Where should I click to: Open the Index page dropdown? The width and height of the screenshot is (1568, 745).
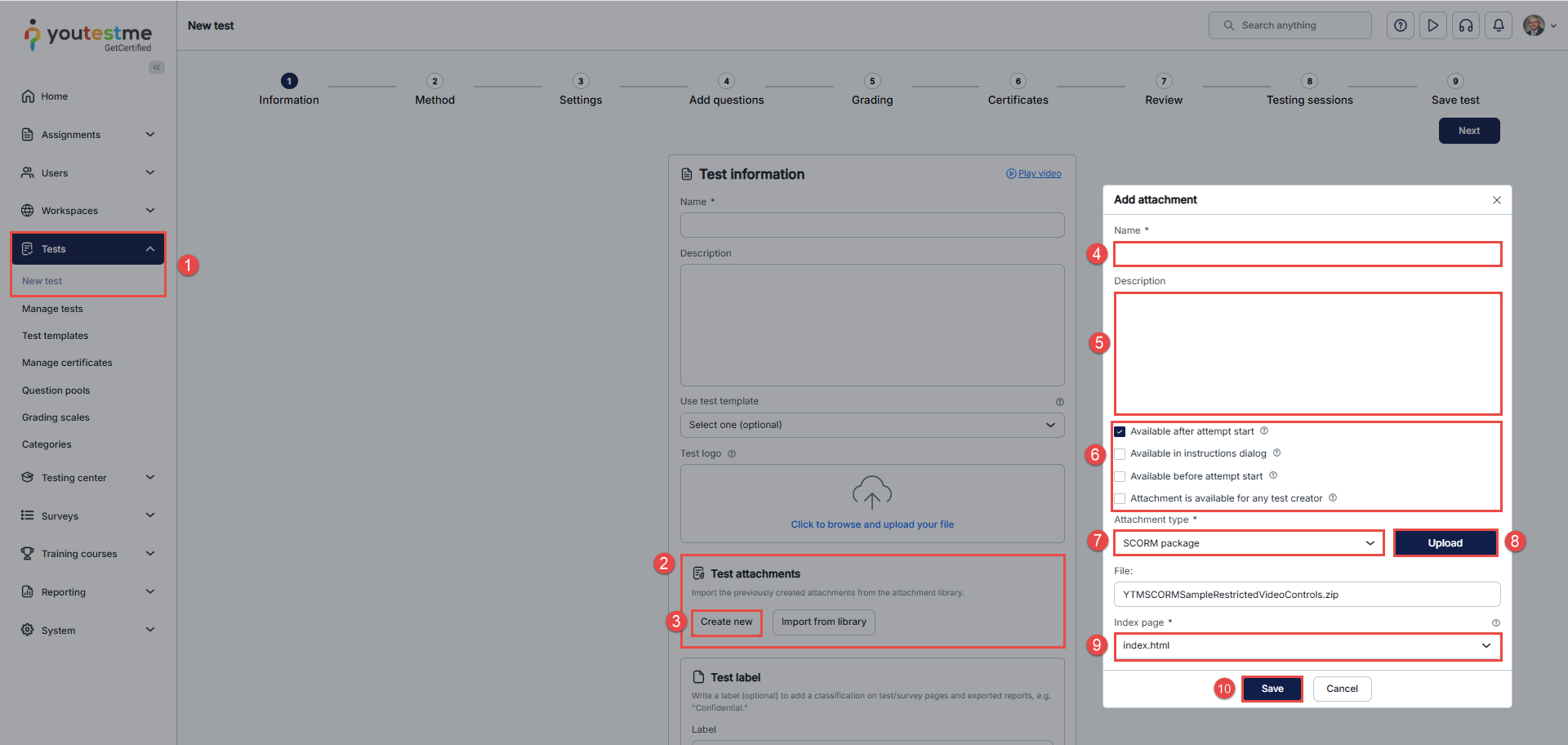tap(1307, 645)
